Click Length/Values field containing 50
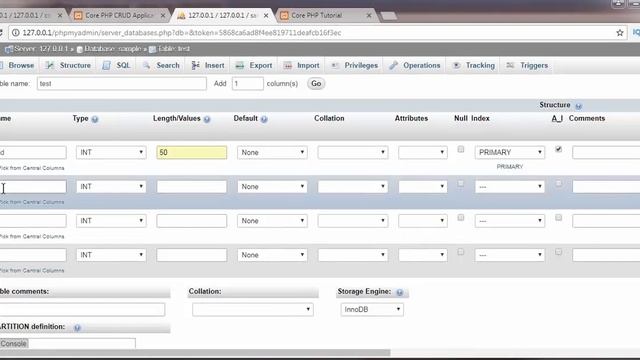Screen dimensions: 640x360 tap(191, 152)
